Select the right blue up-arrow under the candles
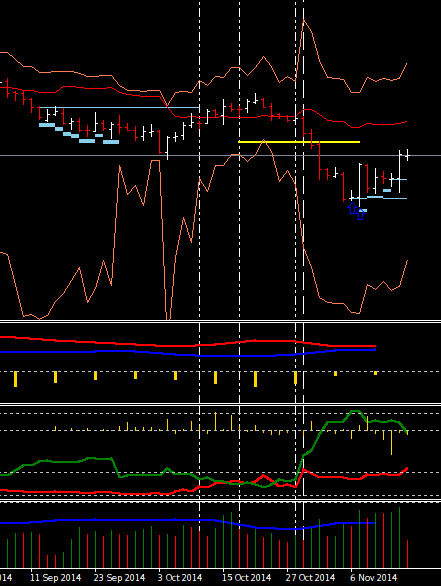Image resolution: width=441 pixels, height=586 pixels. pos(361,214)
